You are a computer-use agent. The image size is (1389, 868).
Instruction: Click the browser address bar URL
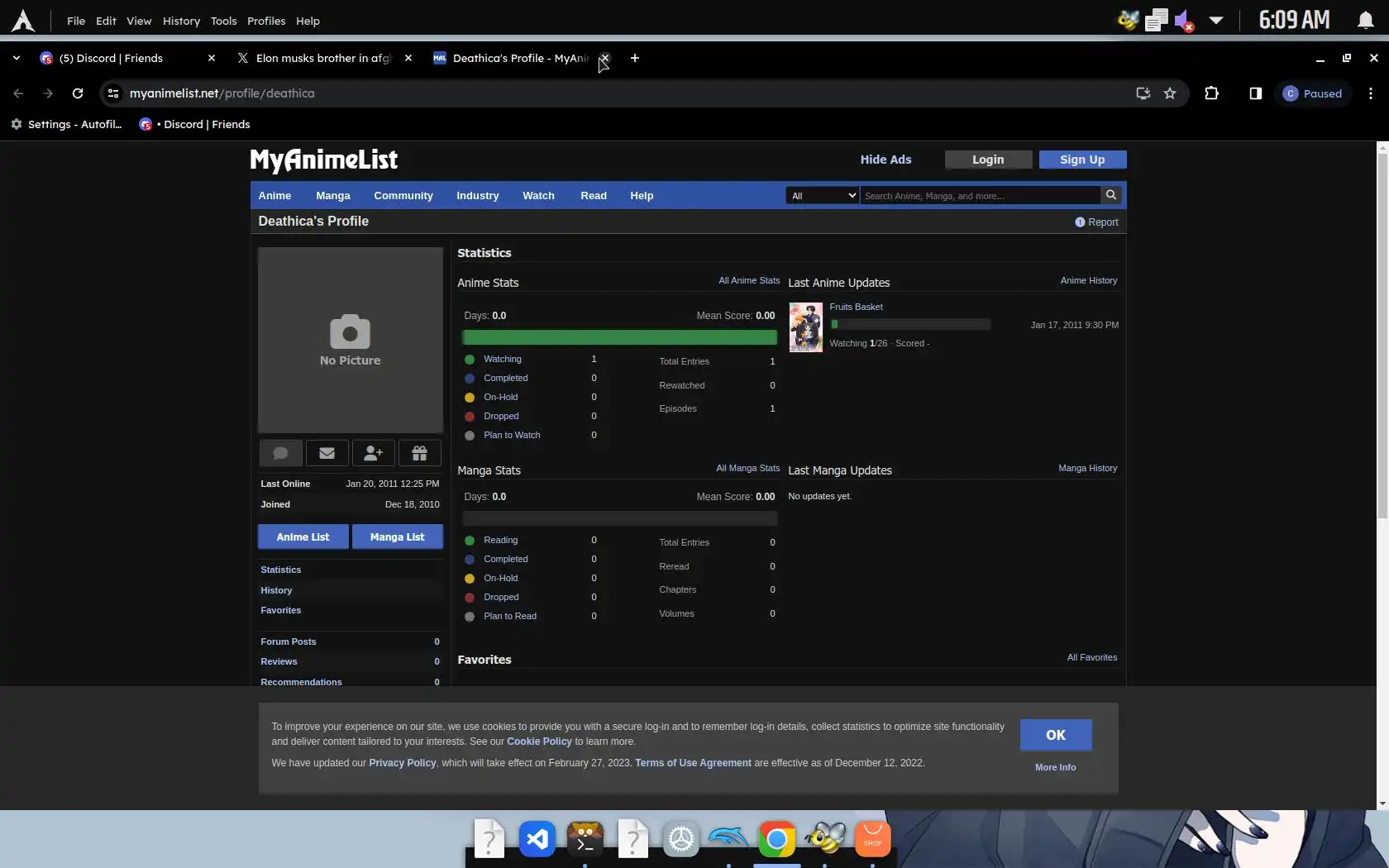pos(222,93)
